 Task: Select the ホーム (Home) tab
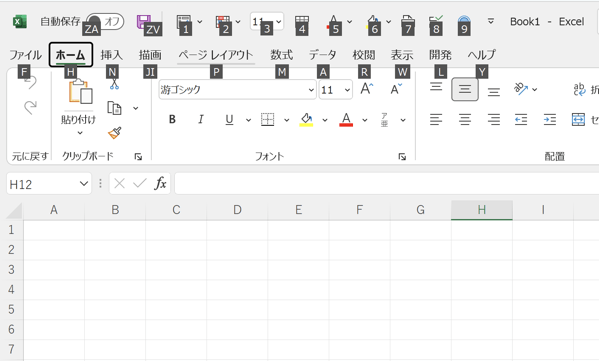(x=71, y=55)
